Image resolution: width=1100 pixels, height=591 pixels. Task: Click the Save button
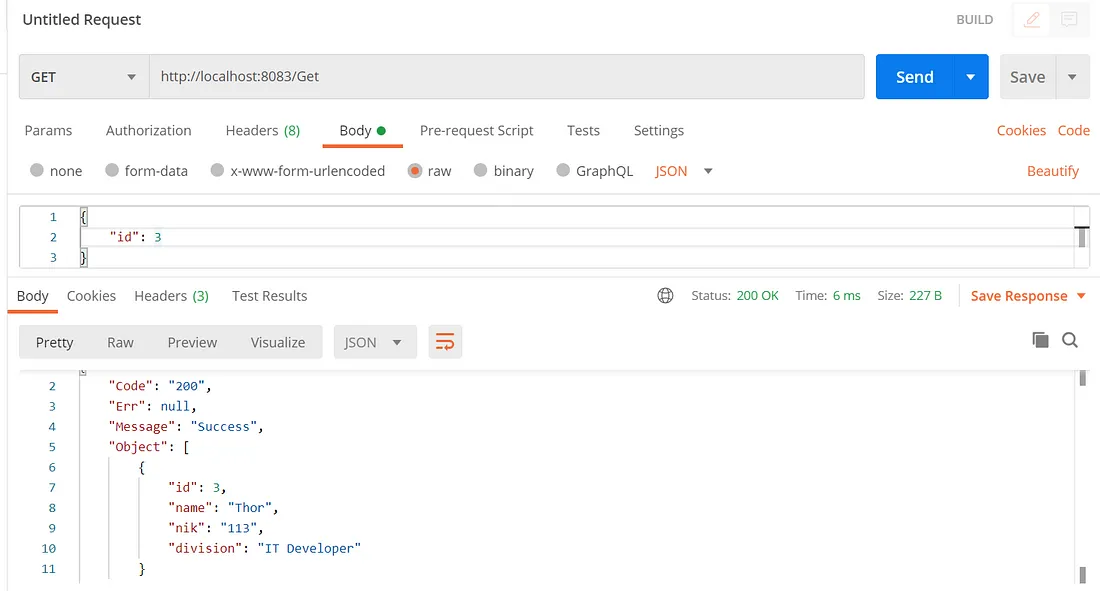[1028, 77]
